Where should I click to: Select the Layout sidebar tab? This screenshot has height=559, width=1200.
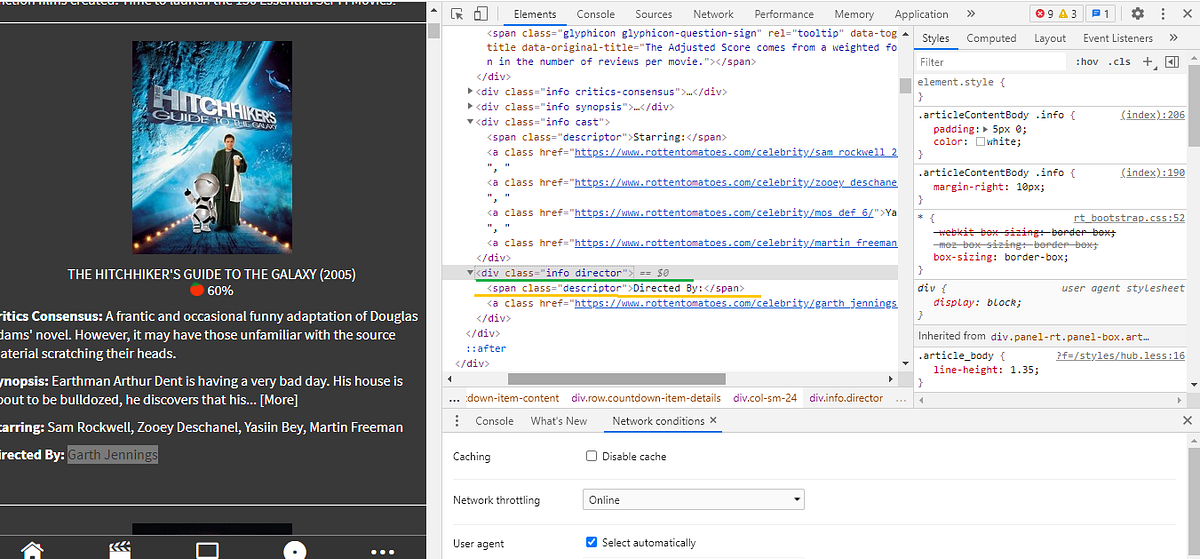pos(1050,38)
